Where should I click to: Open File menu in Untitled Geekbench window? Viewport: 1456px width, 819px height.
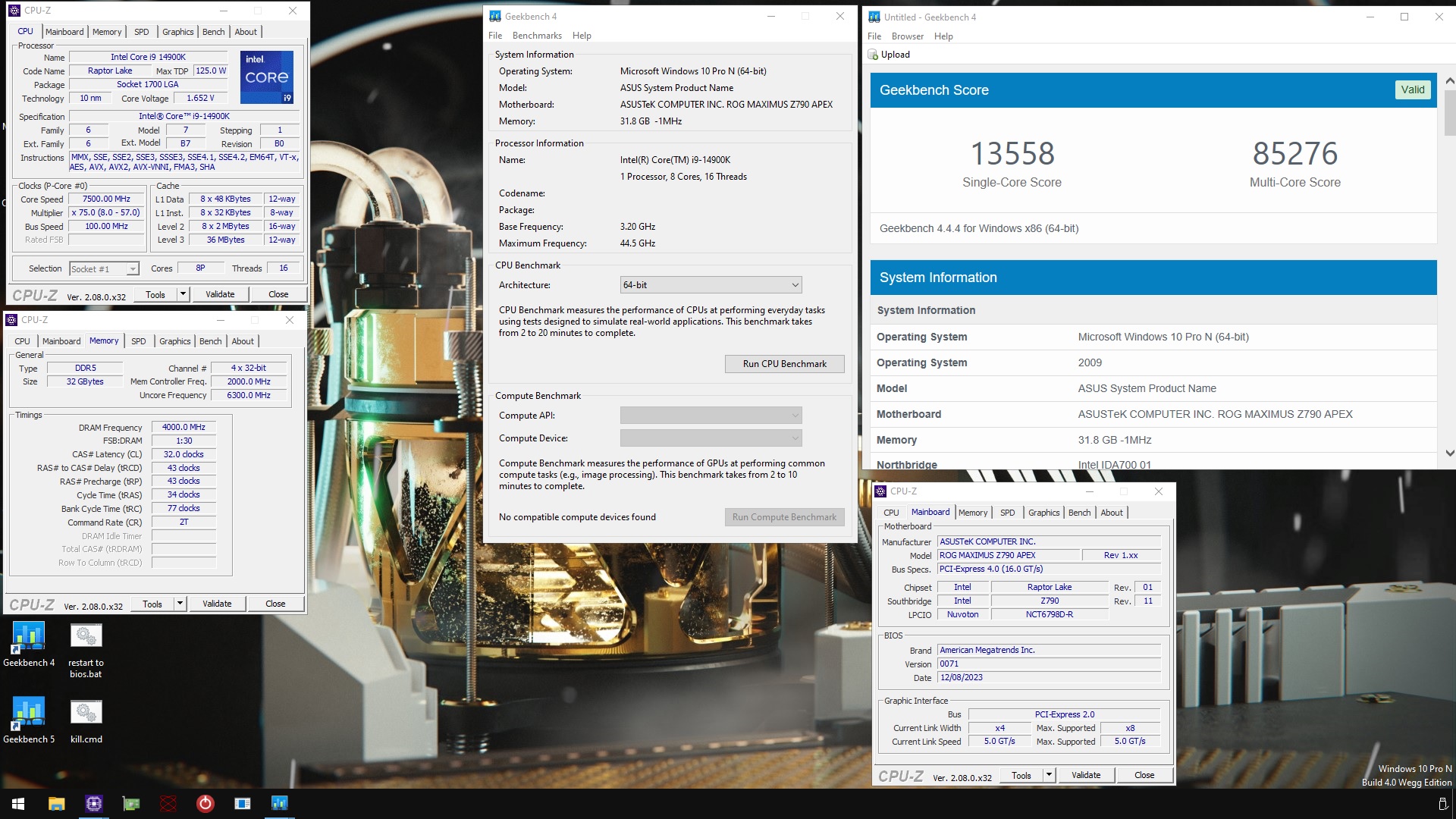[874, 36]
